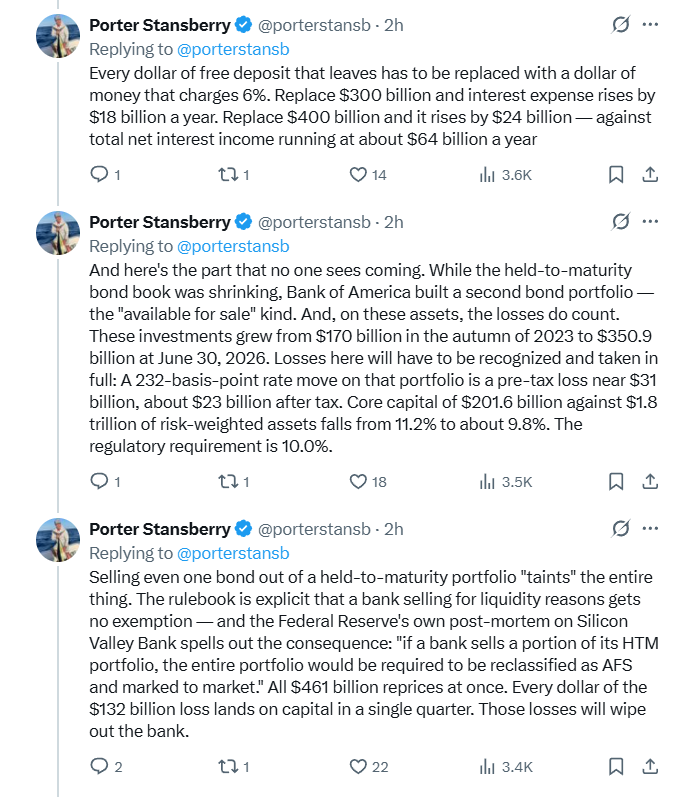Image resolution: width=682 pixels, height=797 pixels.
Task: Open more options on the second tweet
Action: tap(650, 222)
